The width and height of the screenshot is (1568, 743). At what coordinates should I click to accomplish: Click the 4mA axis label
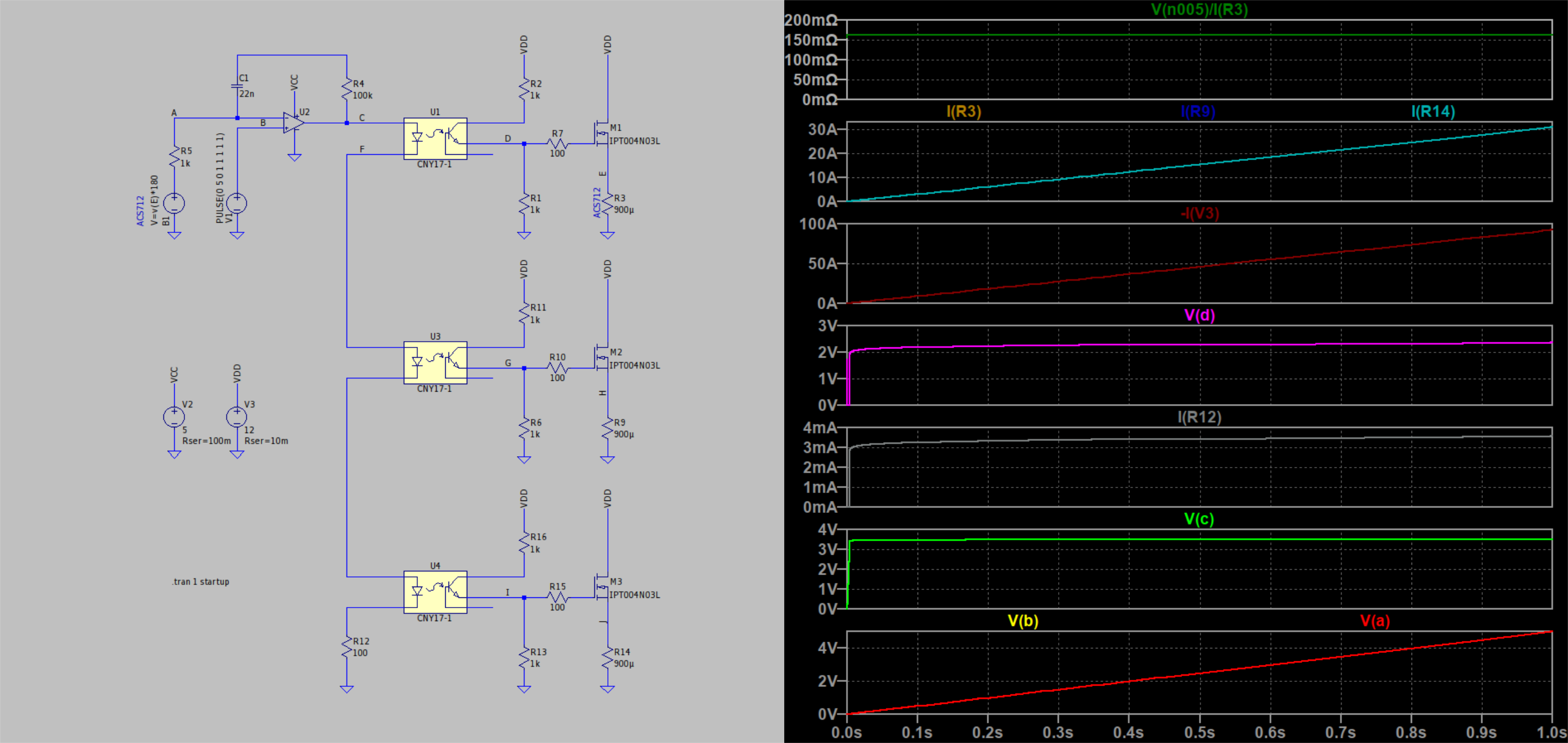820,428
